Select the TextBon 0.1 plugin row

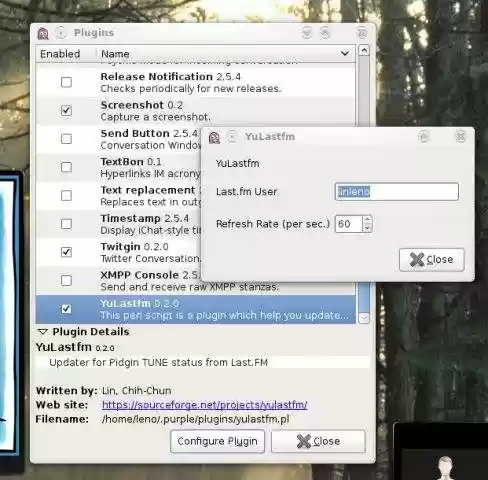click(119, 167)
